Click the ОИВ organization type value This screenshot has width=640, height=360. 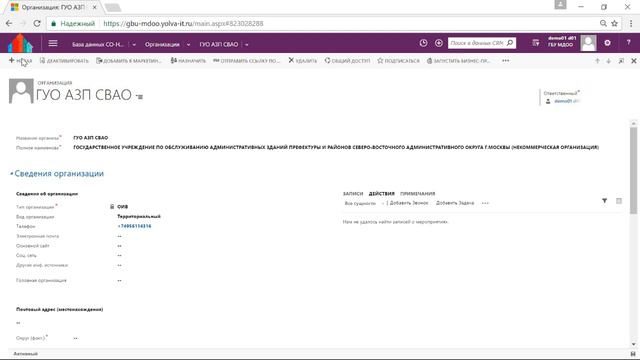pos(122,207)
